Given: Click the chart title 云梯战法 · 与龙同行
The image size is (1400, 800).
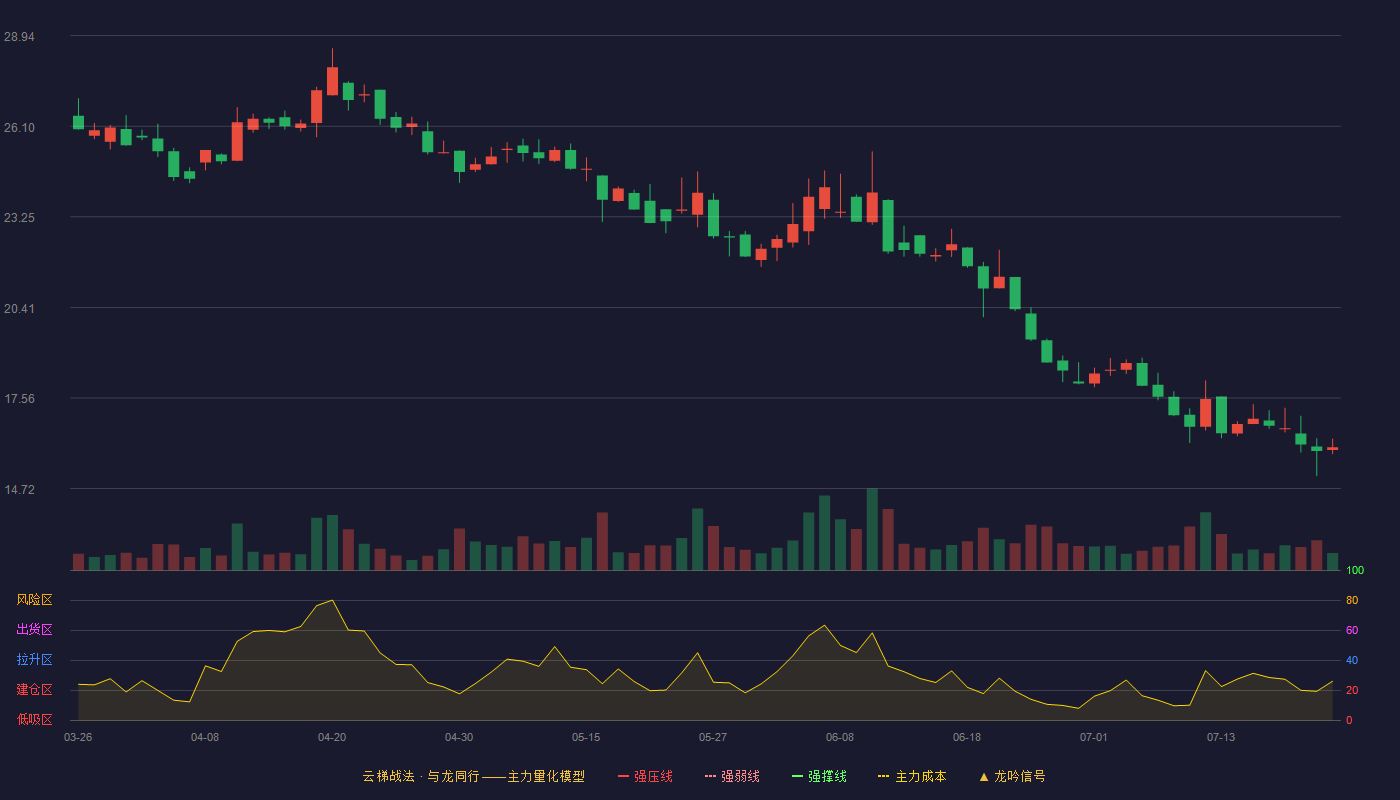Looking at the screenshot, I should [x=421, y=776].
